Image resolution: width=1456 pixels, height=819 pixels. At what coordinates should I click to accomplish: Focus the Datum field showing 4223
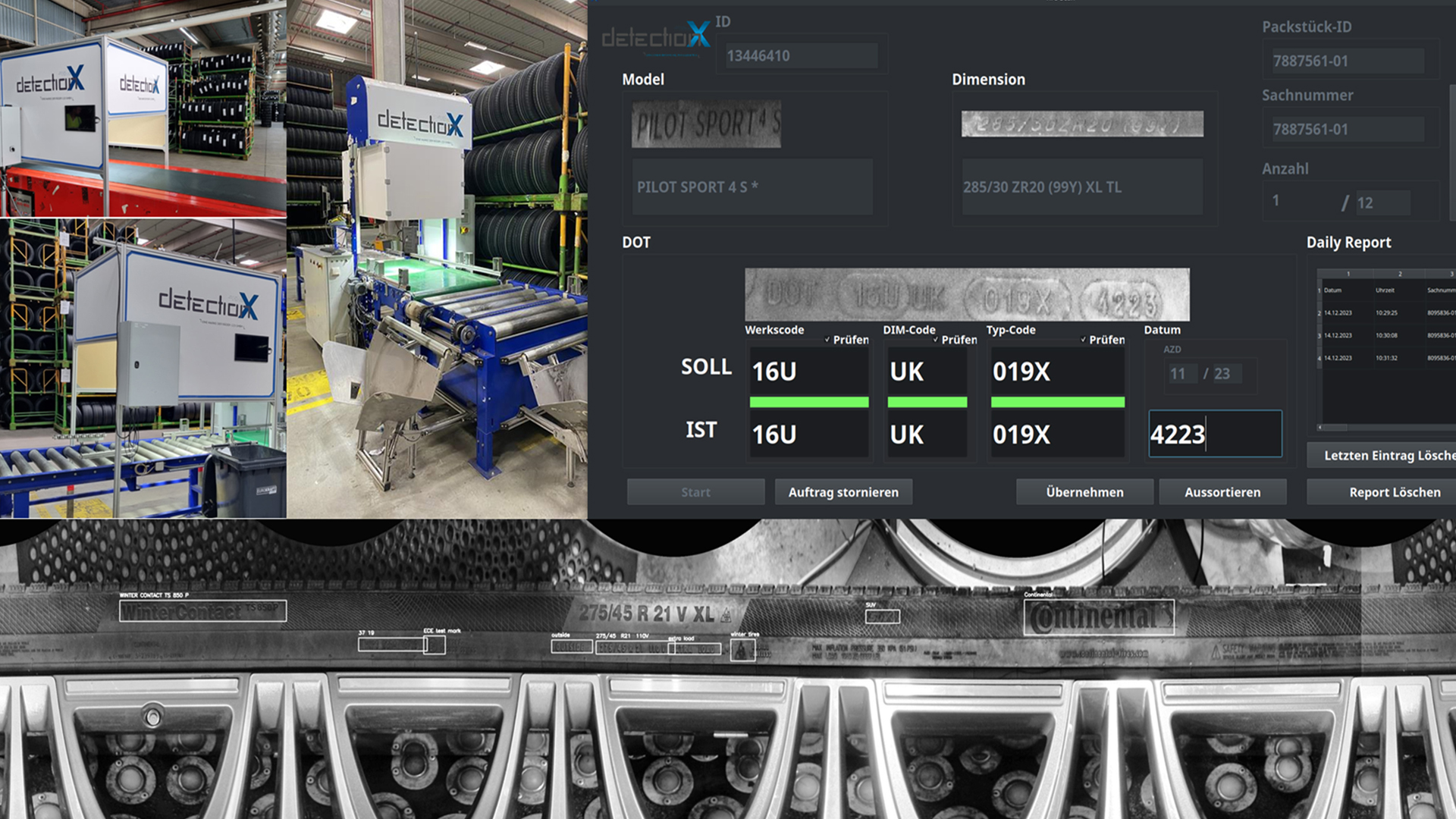click(1215, 434)
